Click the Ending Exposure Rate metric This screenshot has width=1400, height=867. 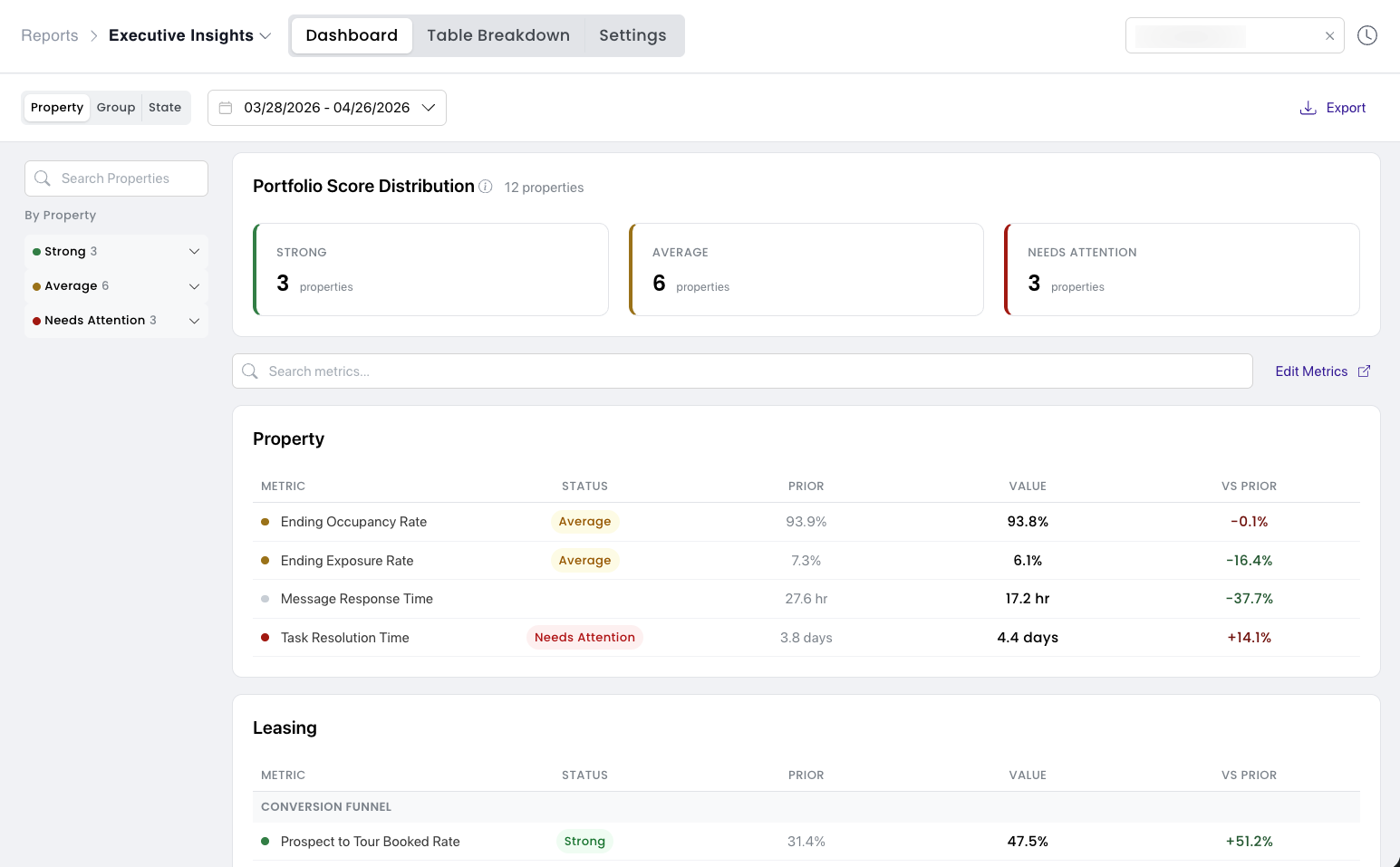point(347,561)
